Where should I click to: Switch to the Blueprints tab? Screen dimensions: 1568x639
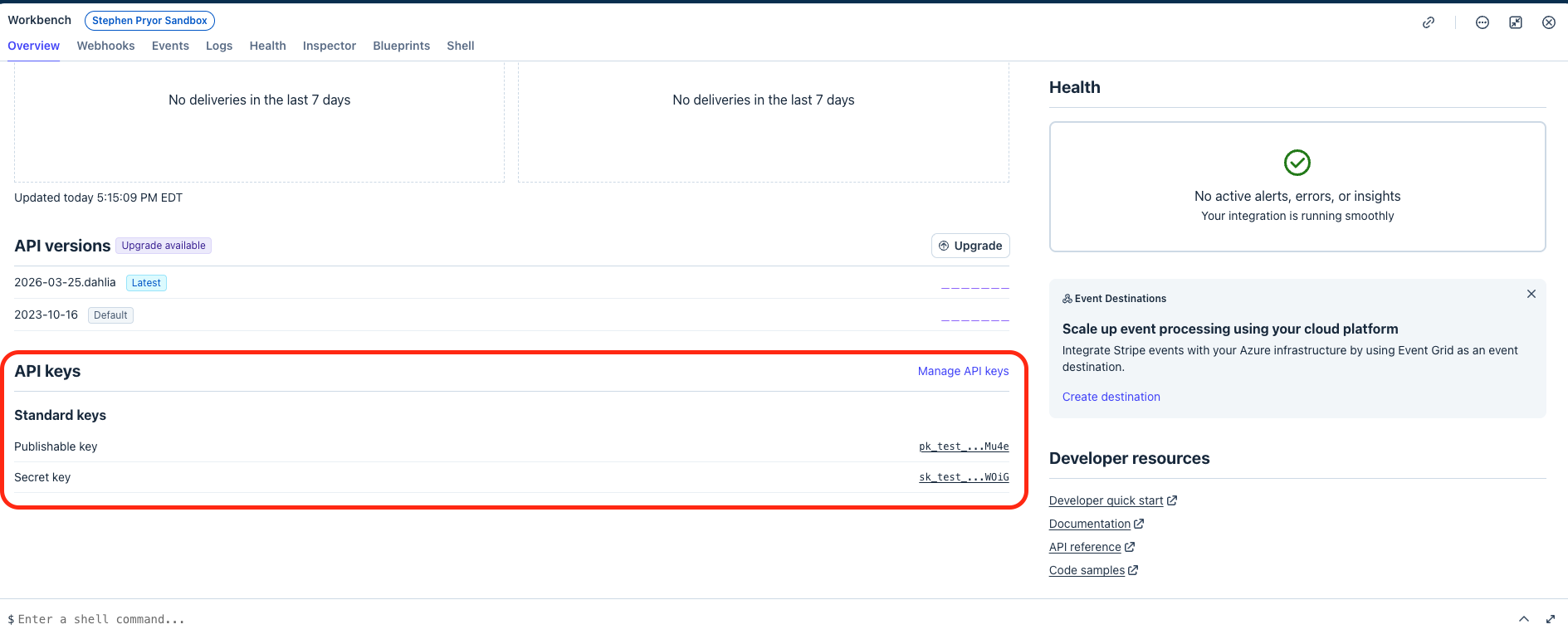(x=402, y=46)
